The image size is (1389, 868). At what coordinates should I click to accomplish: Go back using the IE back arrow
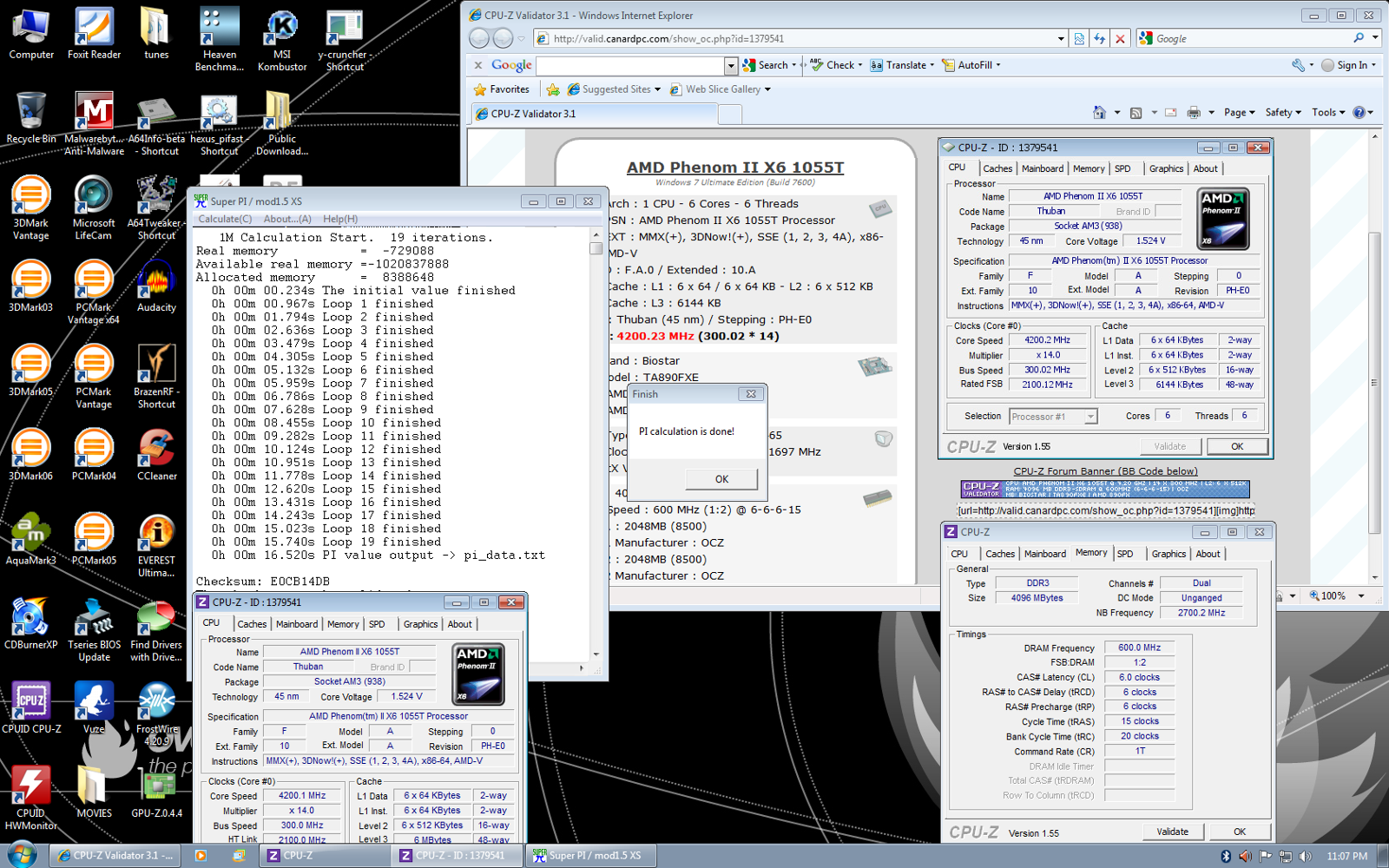(478, 38)
